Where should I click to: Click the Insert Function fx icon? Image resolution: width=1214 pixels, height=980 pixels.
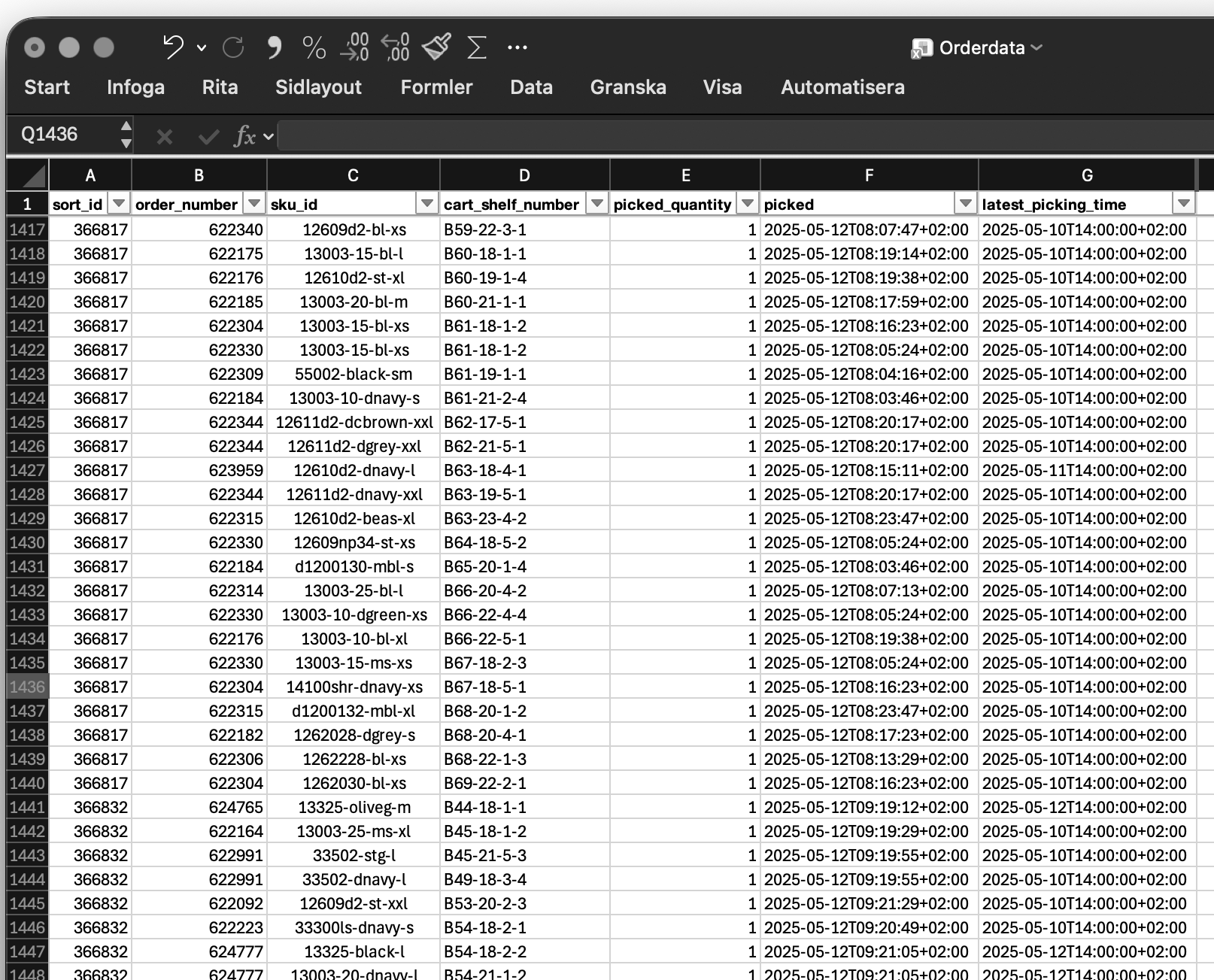tap(247, 136)
